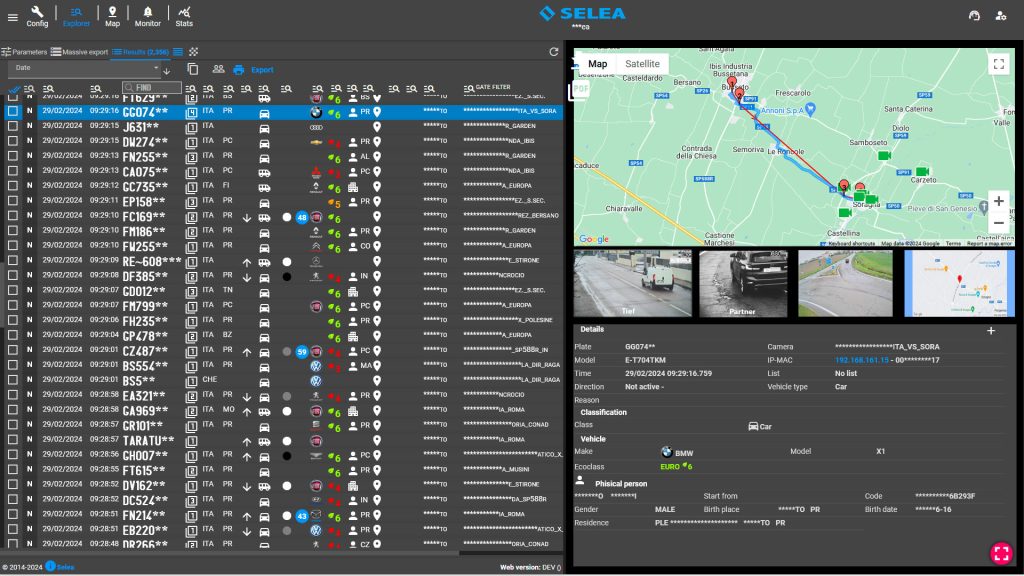
Task: Switch to the Explorer view
Action: pyautogui.click(x=76, y=16)
